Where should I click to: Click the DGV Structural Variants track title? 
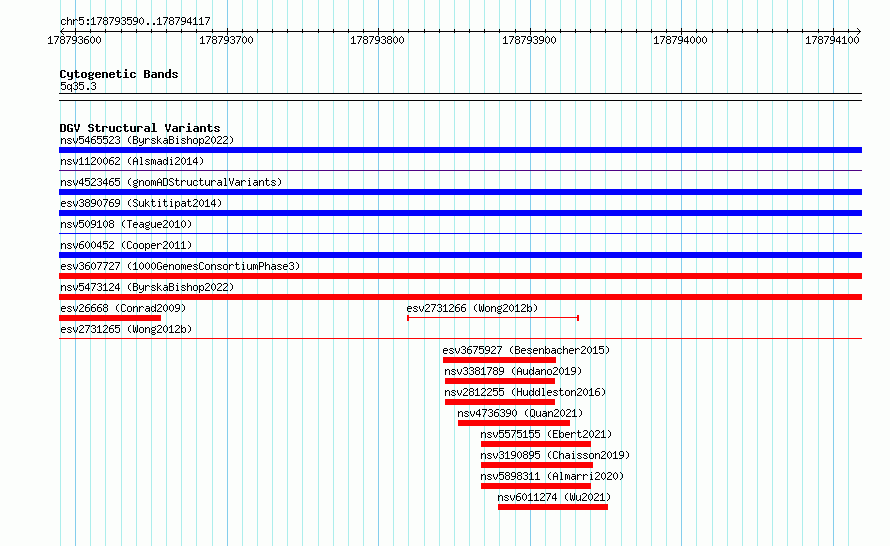(x=140, y=128)
